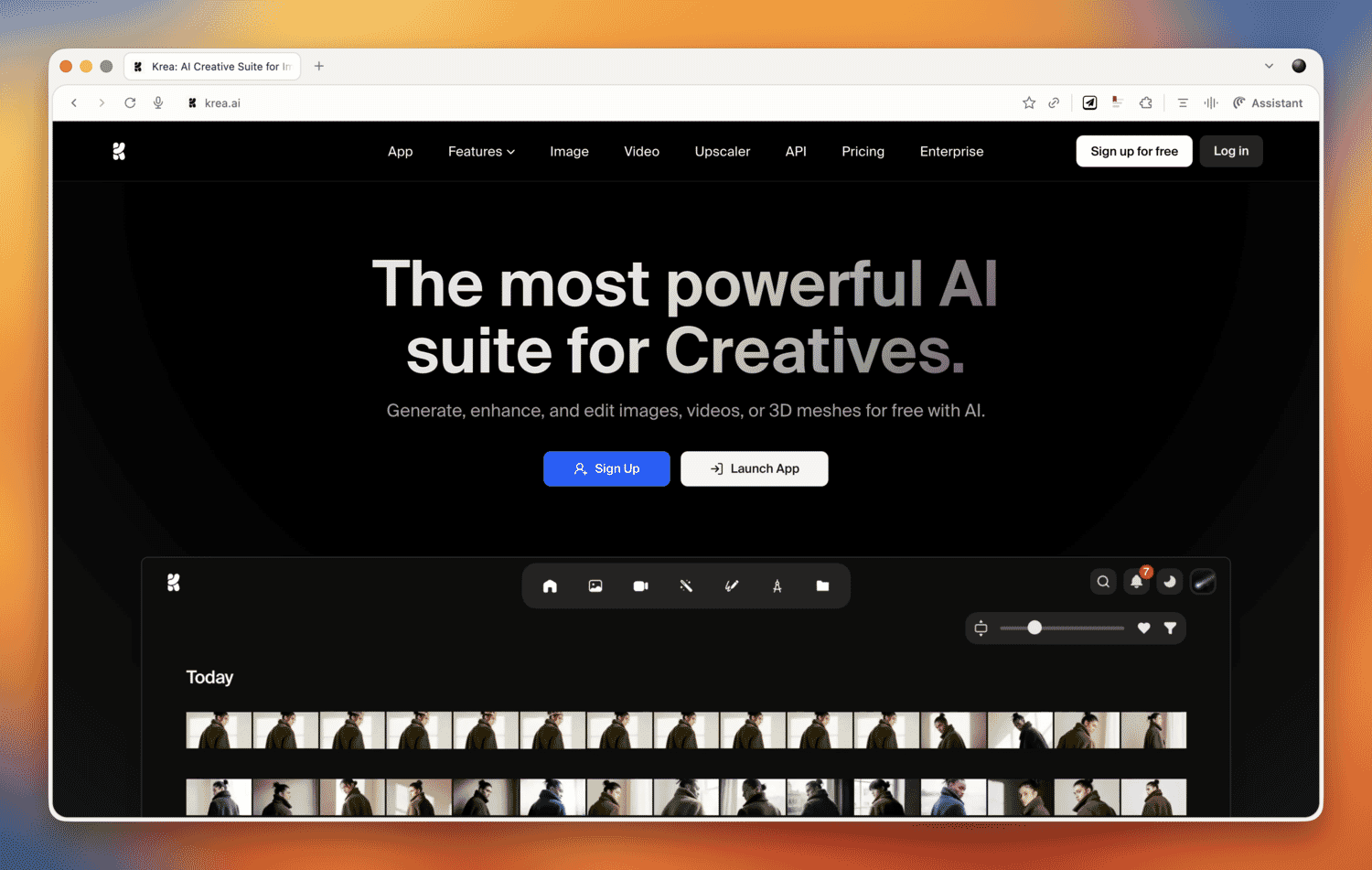The height and width of the screenshot is (870, 1372).
Task: Select the Video generation icon
Action: pyautogui.click(x=640, y=585)
